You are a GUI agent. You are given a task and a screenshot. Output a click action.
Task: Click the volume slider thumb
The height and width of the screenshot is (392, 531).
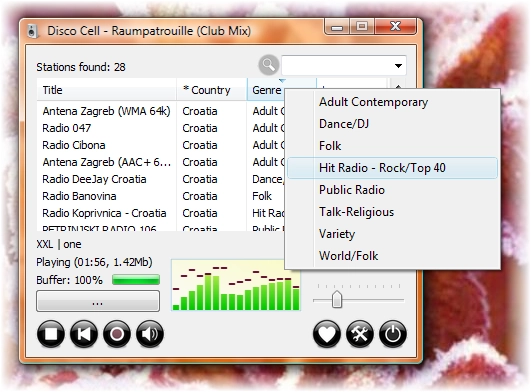[x=337, y=299]
